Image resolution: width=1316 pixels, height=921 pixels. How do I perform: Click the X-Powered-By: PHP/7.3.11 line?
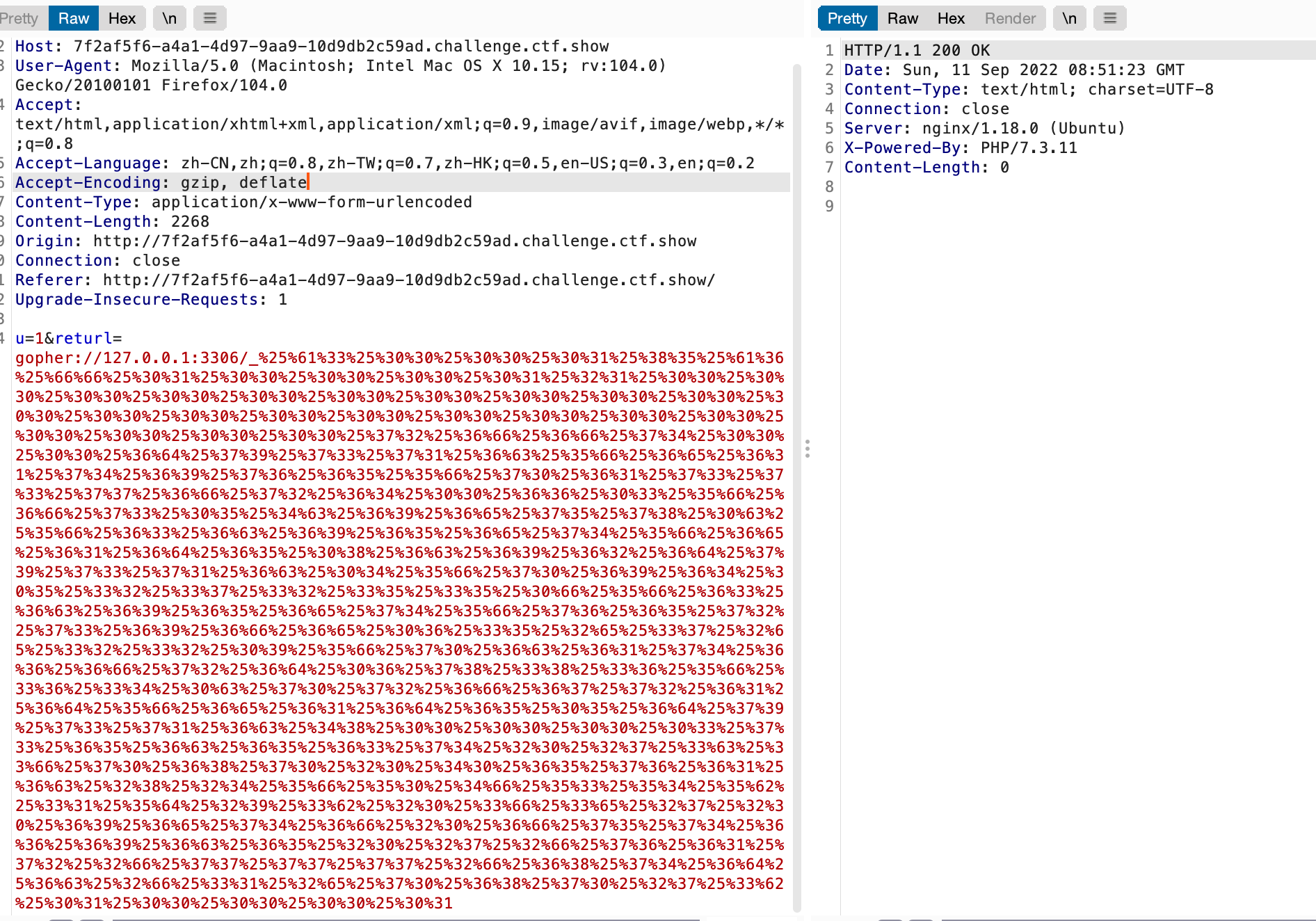pos(961,148)
